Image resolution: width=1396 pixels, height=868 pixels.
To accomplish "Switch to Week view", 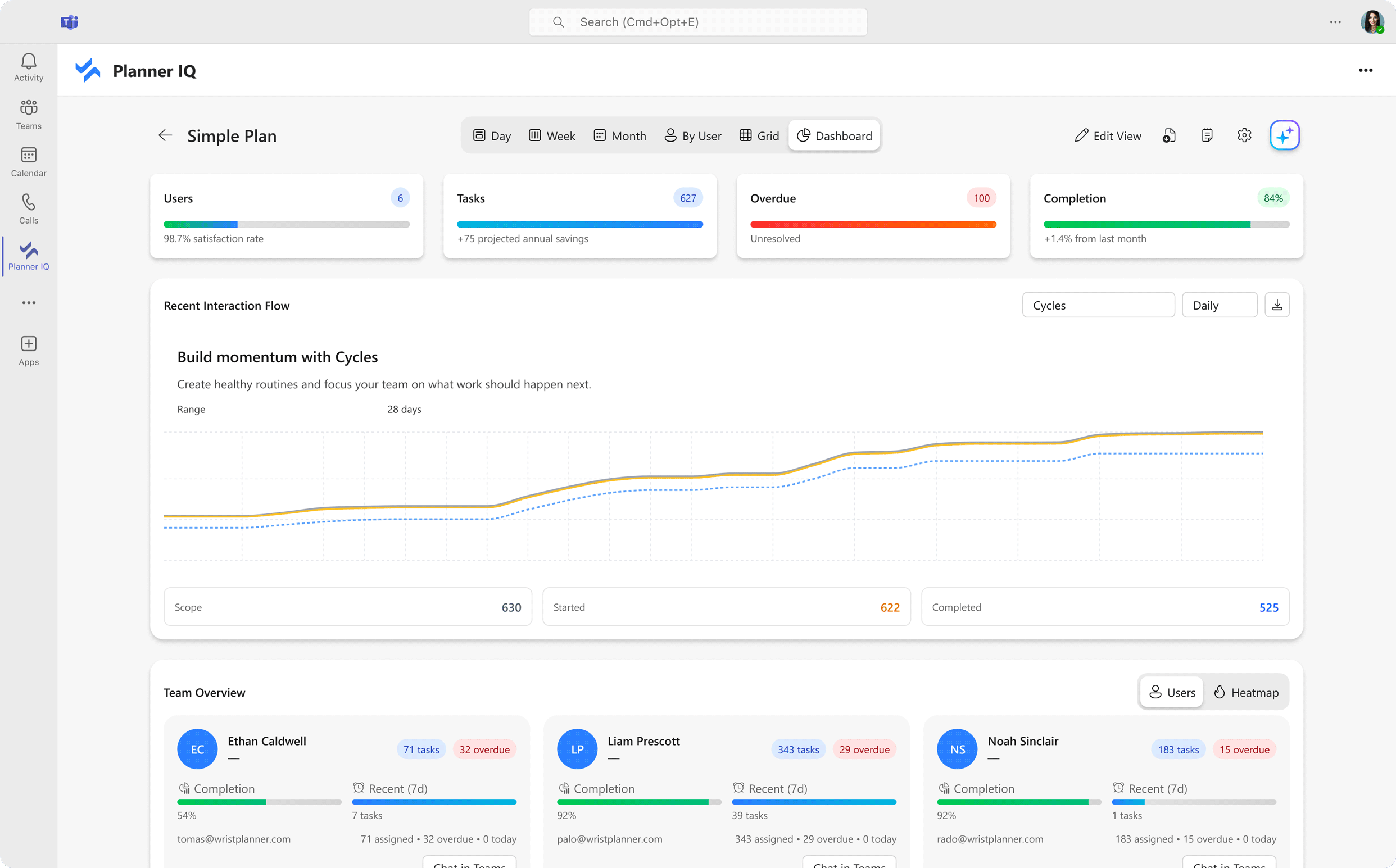I will 551,135.
